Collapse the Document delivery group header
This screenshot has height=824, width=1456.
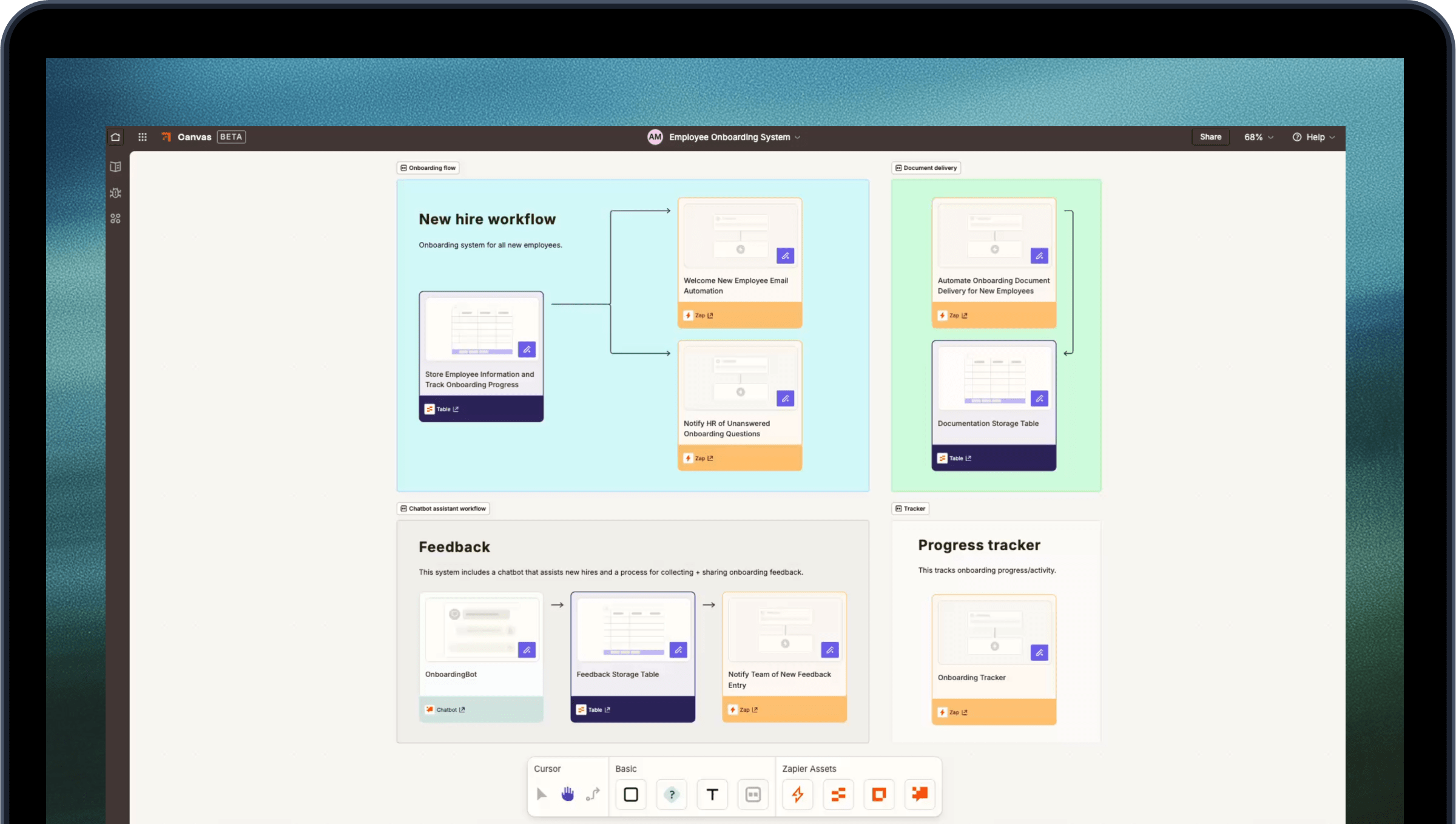[x=898, y=167]
